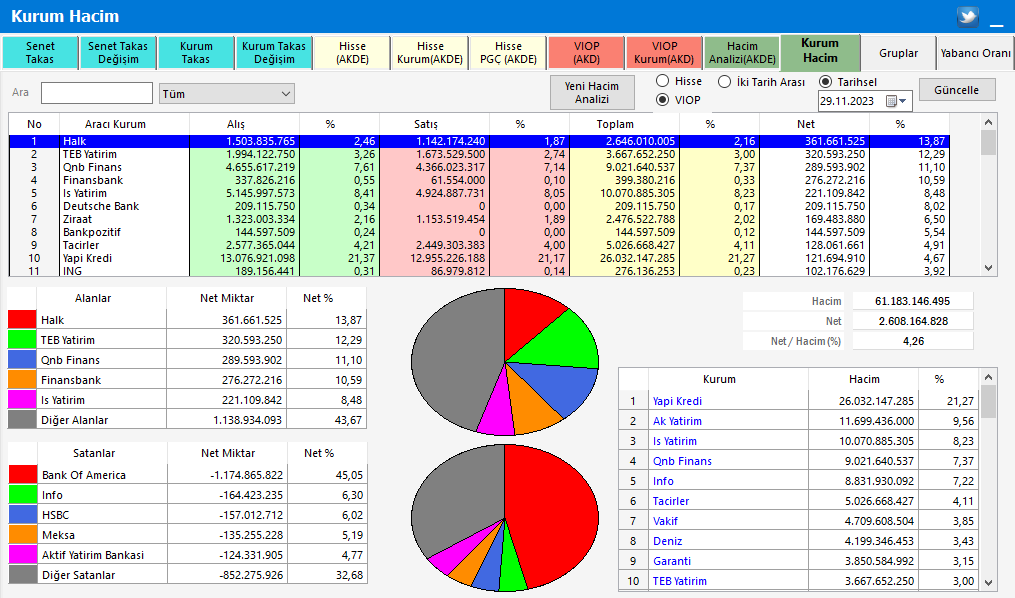Sort by the Alış column header
The image size is (1015, 598).
point(244,124)
